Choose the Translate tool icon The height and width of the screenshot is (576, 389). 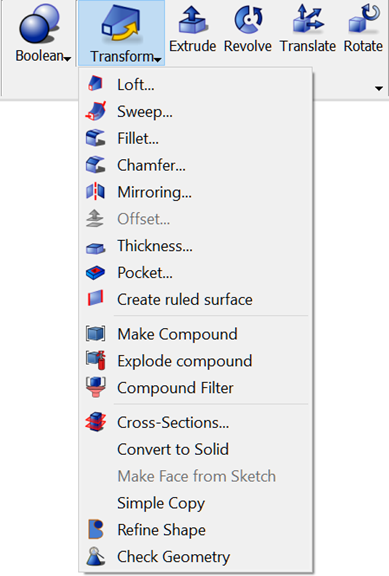click(x=308, y=19)
